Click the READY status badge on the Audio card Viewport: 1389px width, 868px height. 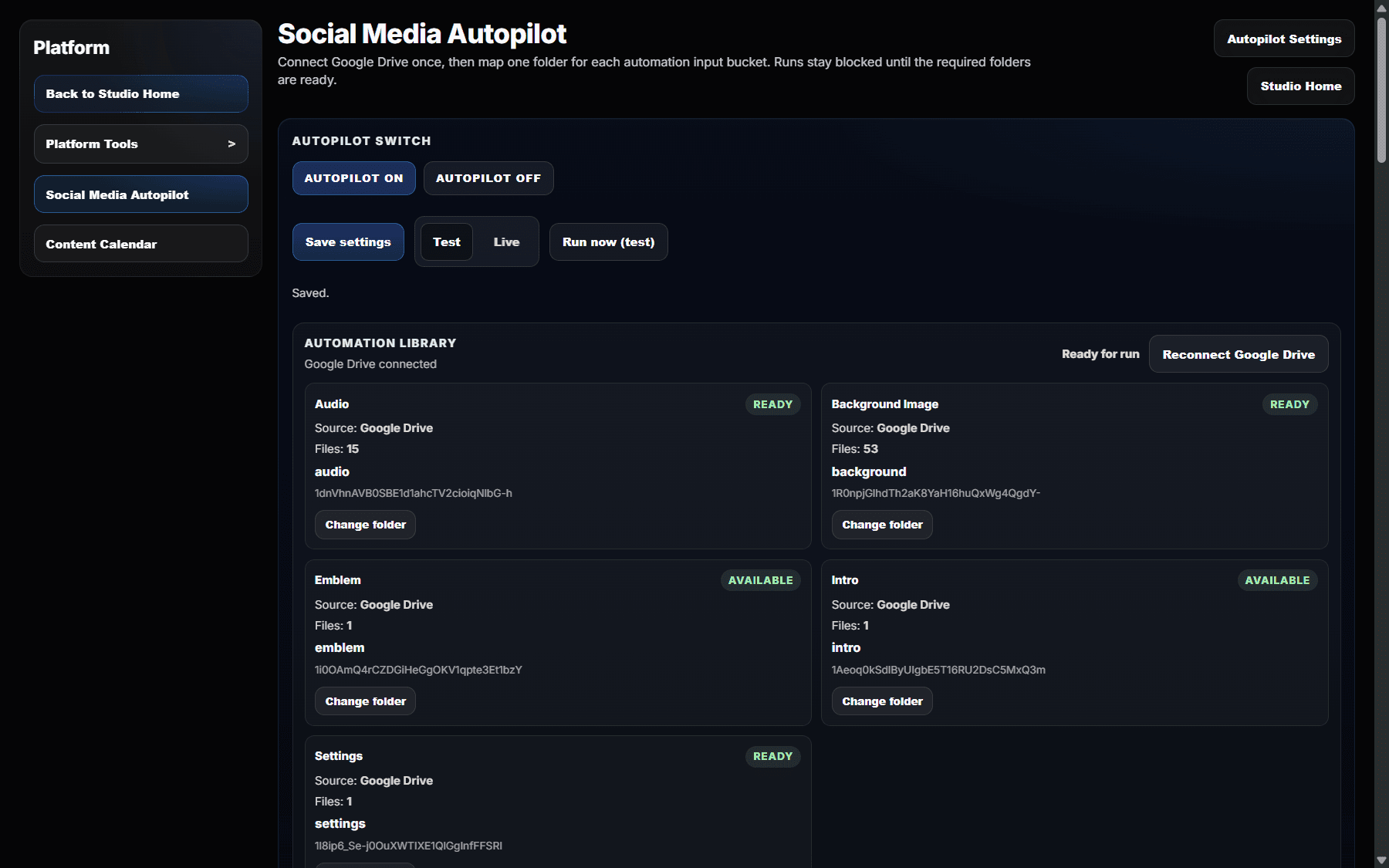pyautogui.click(x=772, y=404)
